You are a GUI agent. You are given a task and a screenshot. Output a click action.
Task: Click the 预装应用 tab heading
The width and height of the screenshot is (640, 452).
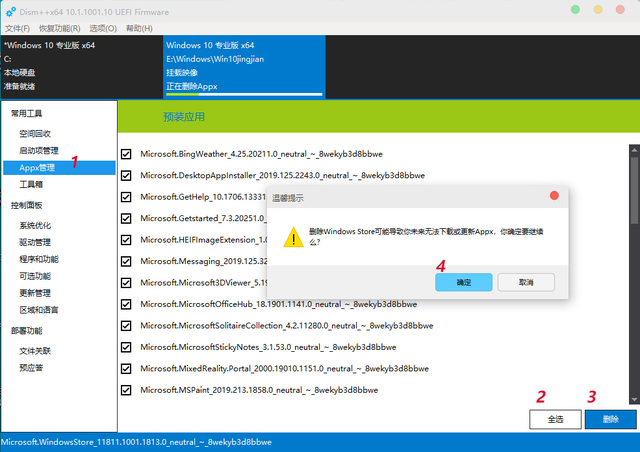point(184,117)
